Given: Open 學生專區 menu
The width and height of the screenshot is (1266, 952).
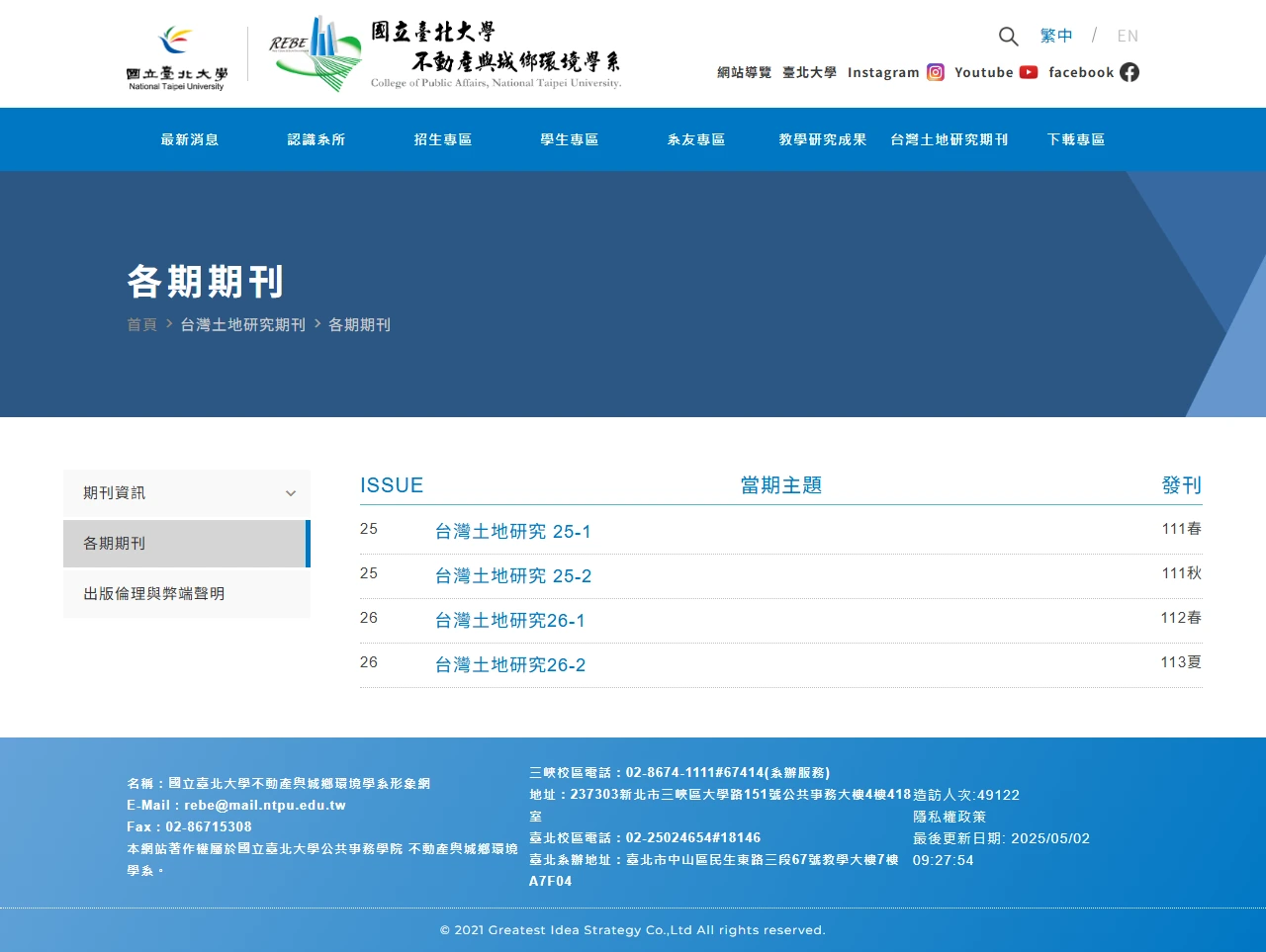Looking at the screenshot, I should pos(570,139).
